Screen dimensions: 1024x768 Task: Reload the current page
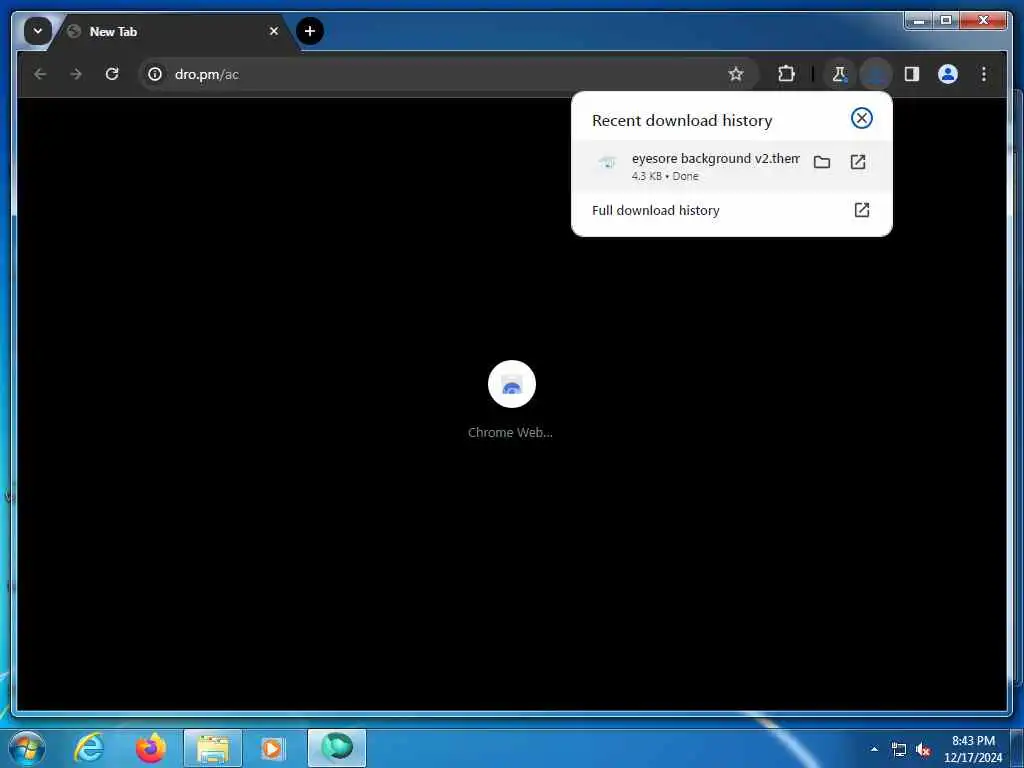[x=112, y=74]
